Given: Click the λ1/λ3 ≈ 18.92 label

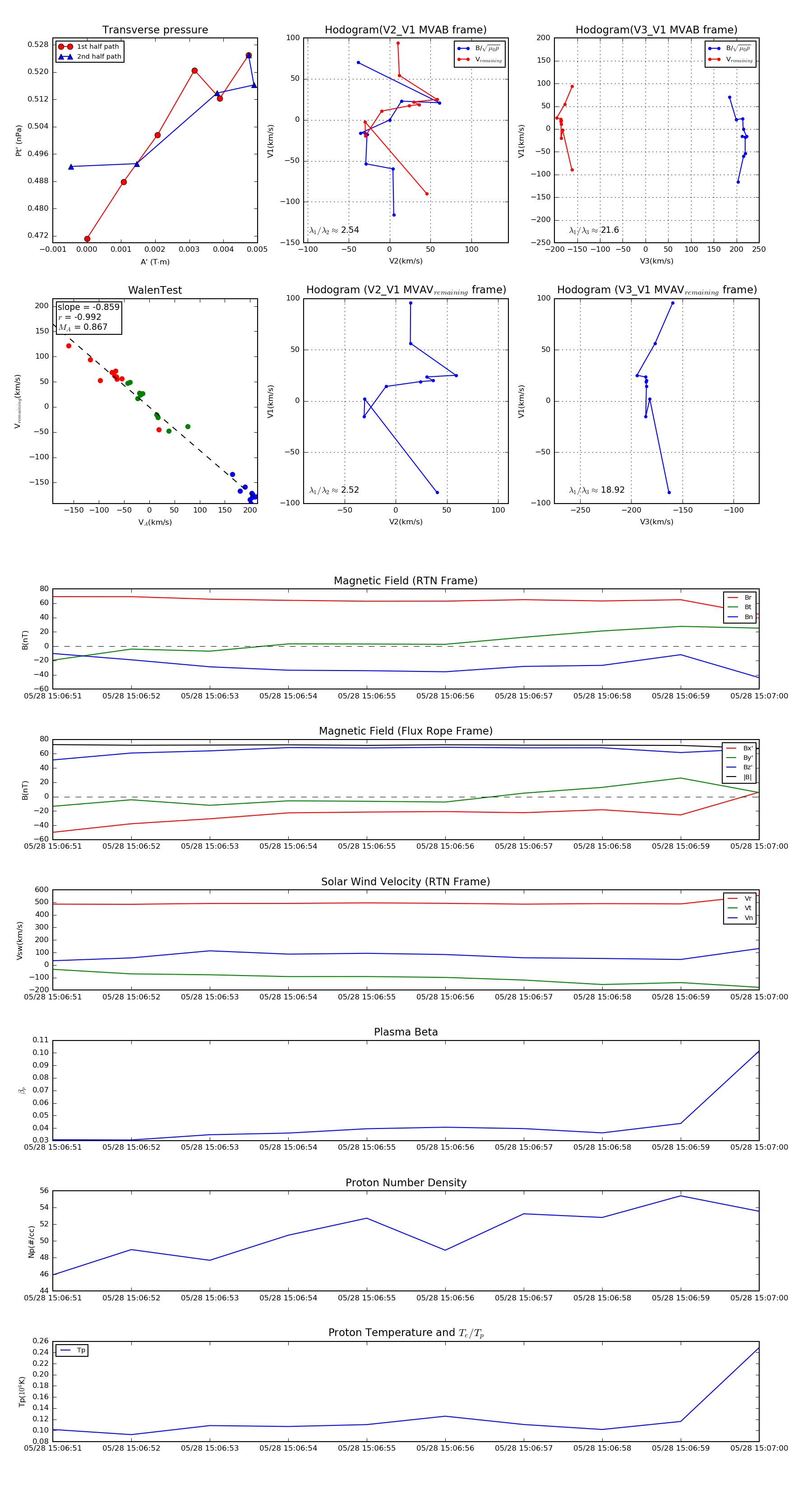Looking at the screenshot, I should pyautogui.click(x=596, y=490).
